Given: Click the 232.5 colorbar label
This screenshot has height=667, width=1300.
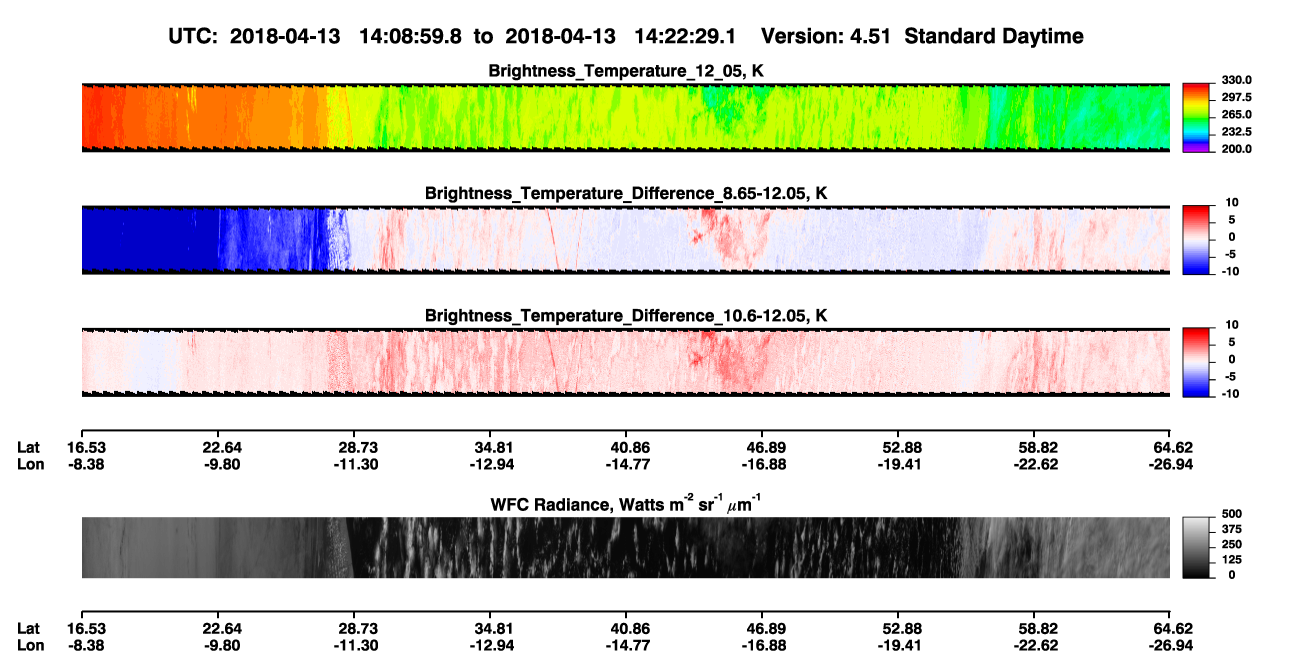Looking at the screenshot, I should [1237, 131].
